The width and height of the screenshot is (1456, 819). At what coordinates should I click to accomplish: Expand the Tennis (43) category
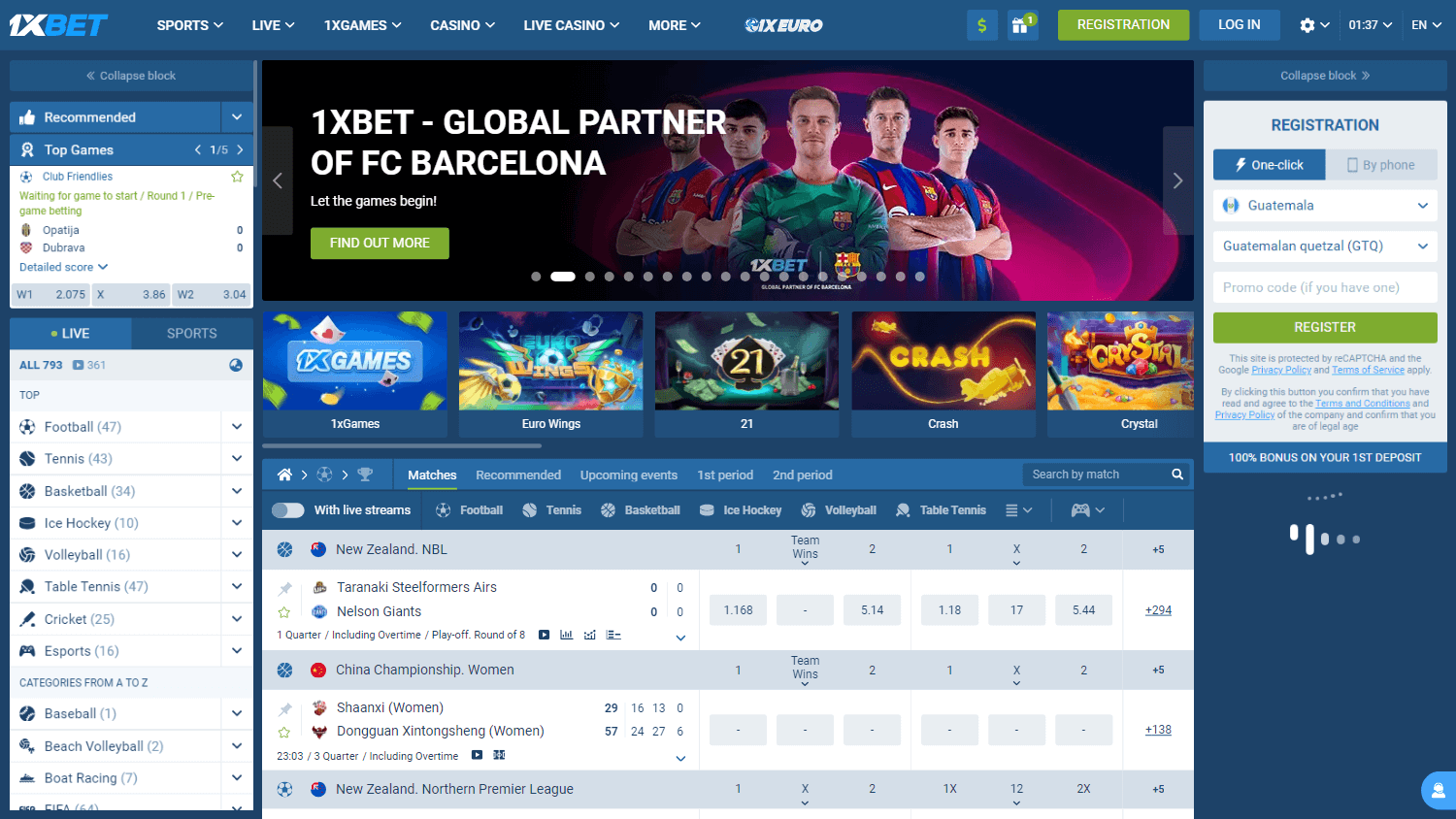[x=237, y=459]
